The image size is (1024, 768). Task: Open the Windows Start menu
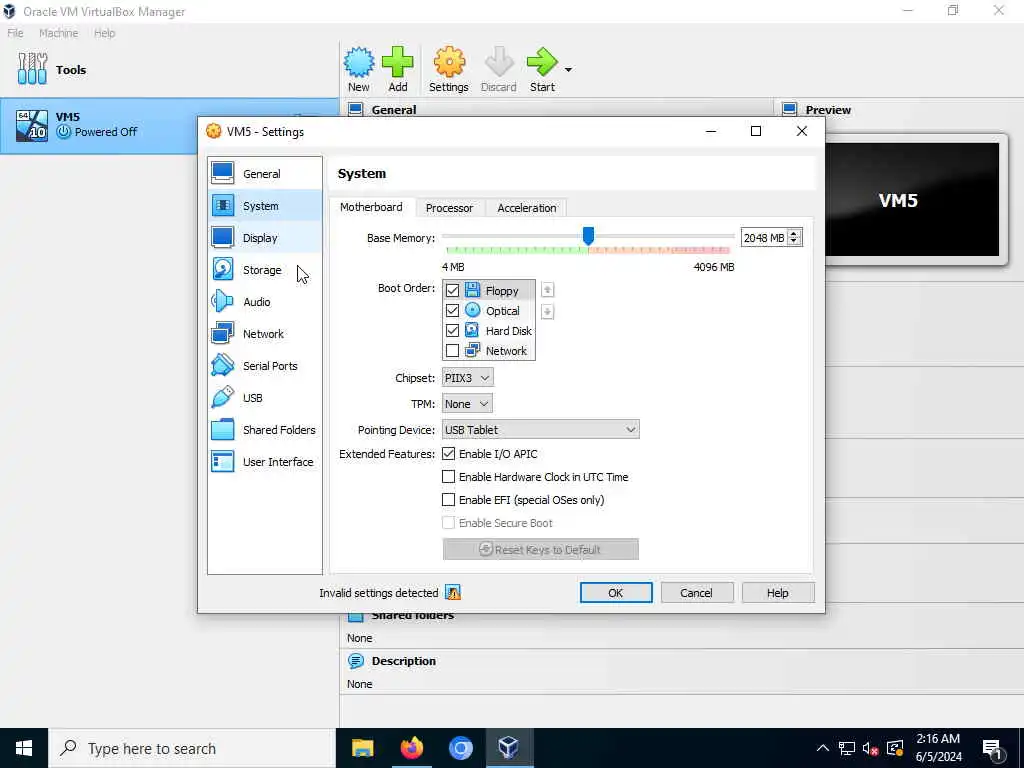click(x=24, y=748)
